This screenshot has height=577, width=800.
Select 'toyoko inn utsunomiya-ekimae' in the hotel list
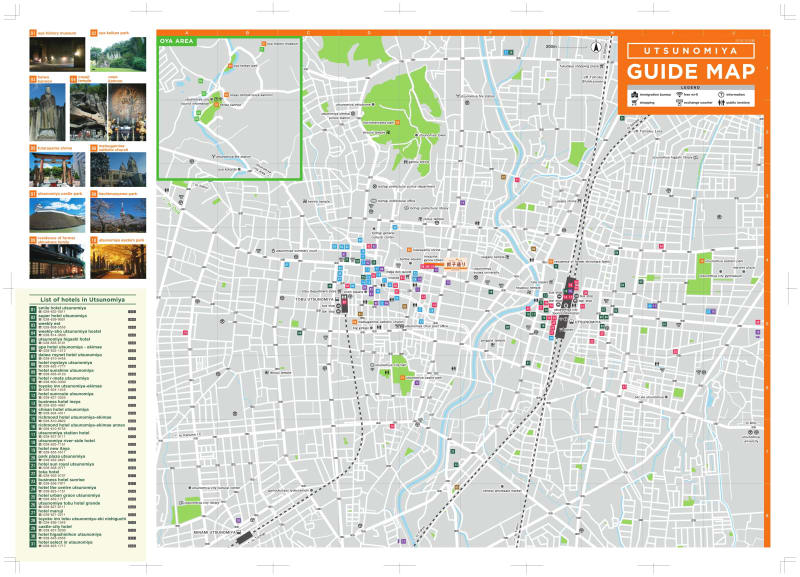pos(83,388)
